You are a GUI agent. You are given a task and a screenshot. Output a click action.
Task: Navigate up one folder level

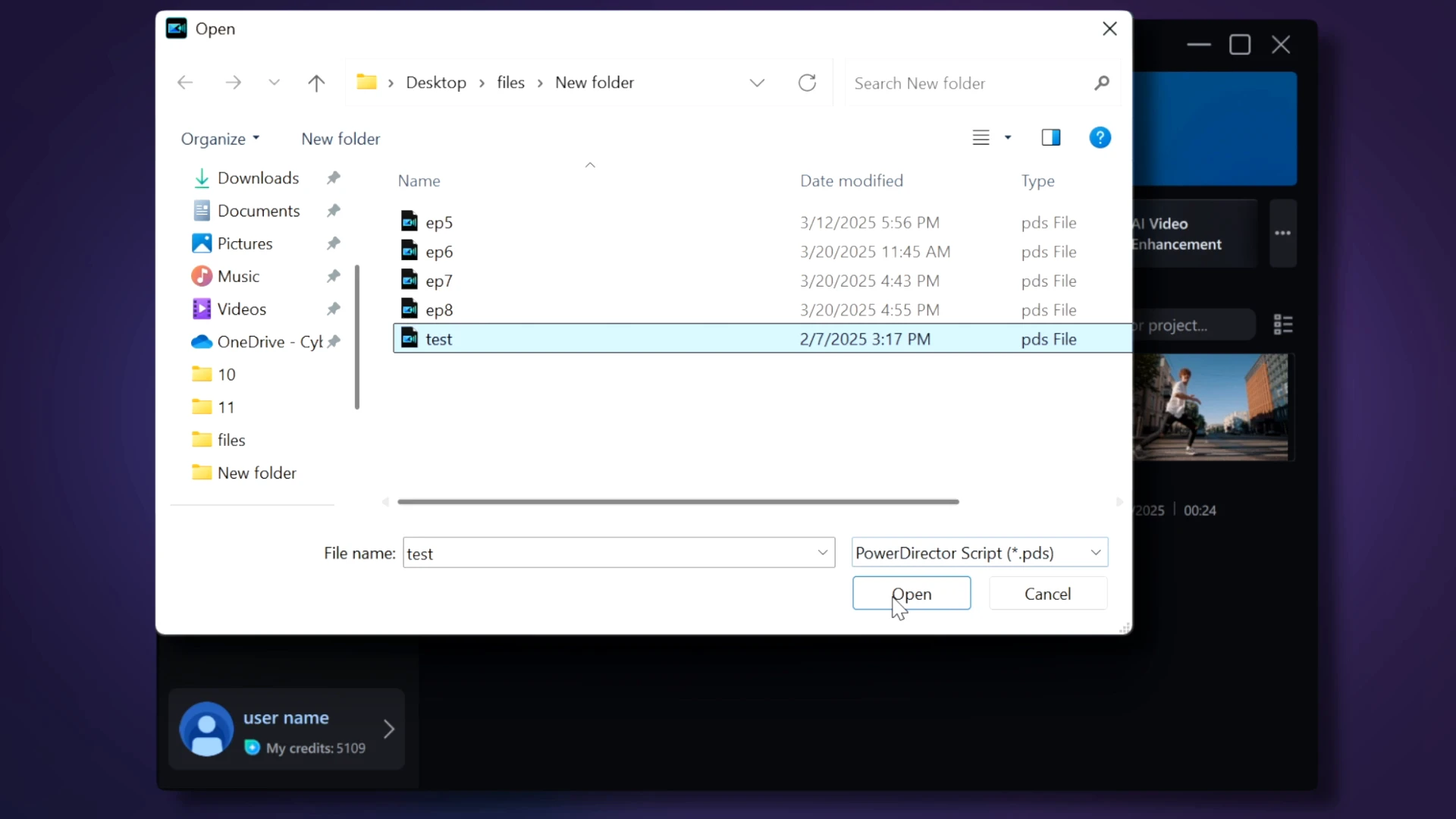pos(316,83)
